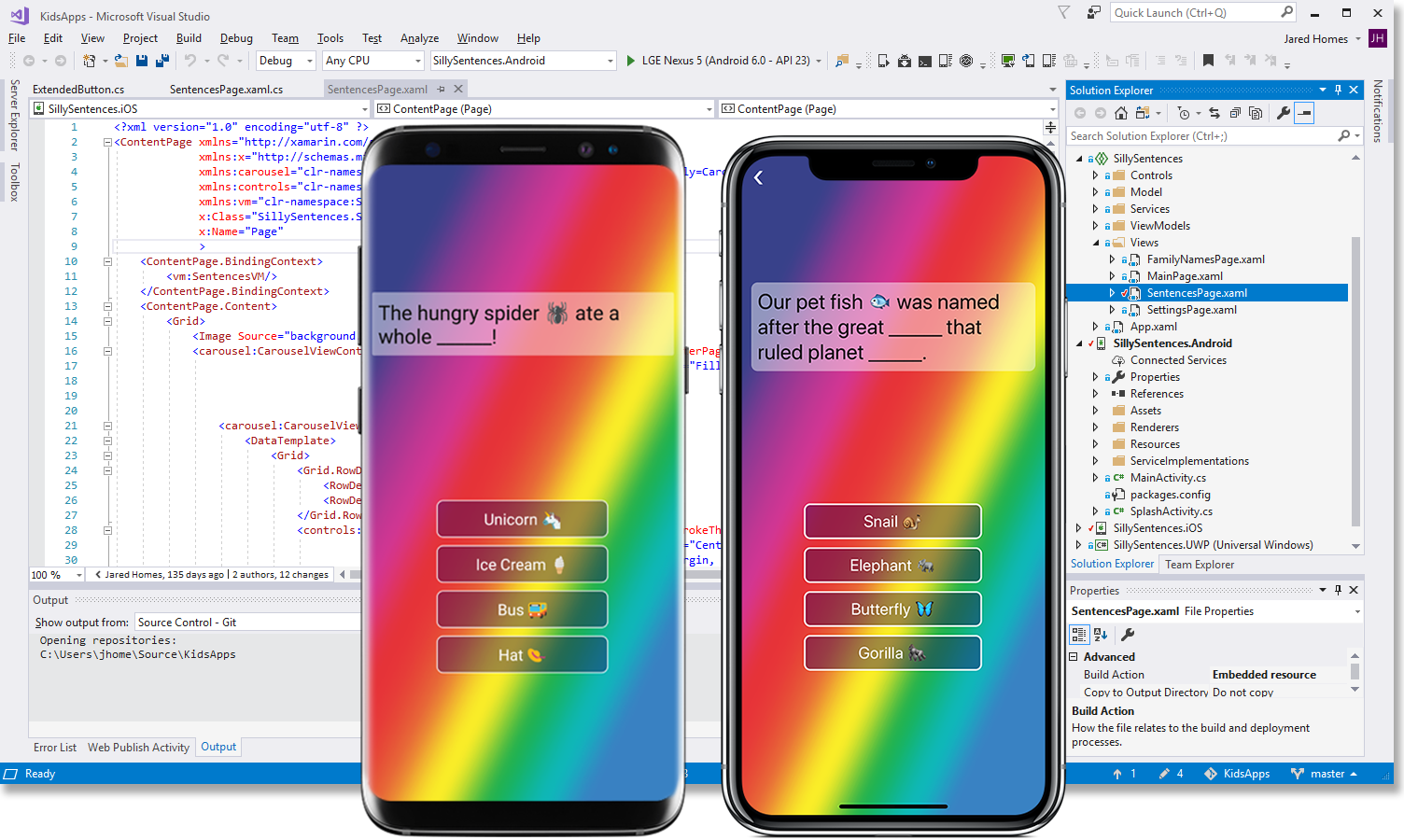Switch to the Team Explorer tab
This screenshot has width=1404, height=840.
[x=1200, y=565]
